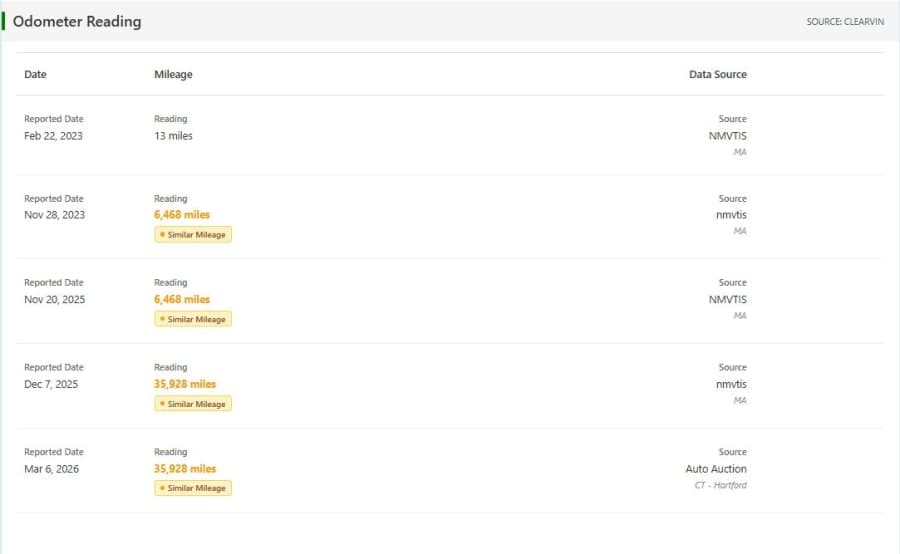Click the NMVTIS source for Feb 22, 2023

click(x=727, y=136)
